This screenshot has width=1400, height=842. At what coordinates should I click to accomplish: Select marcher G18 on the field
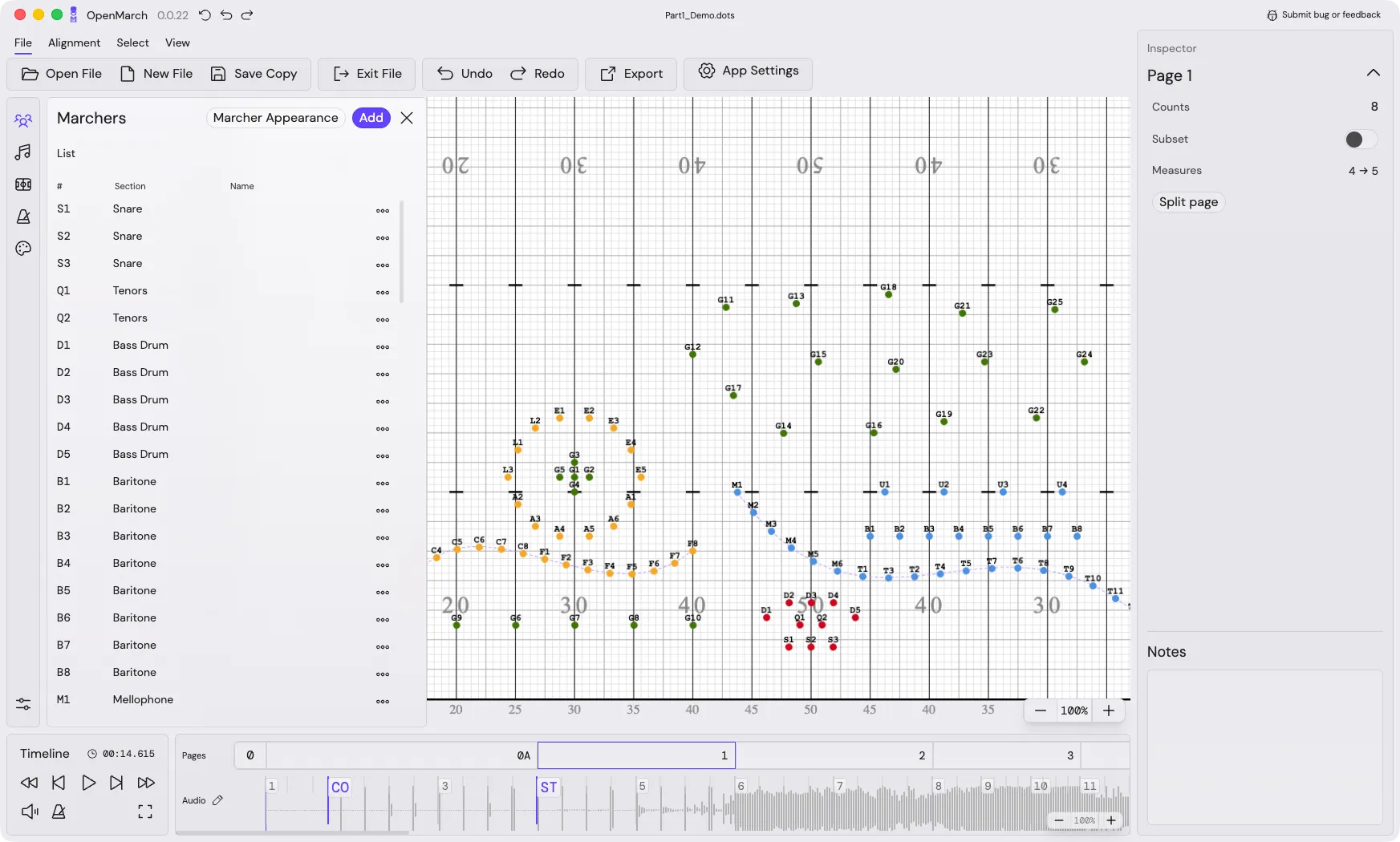coord(888,294)
